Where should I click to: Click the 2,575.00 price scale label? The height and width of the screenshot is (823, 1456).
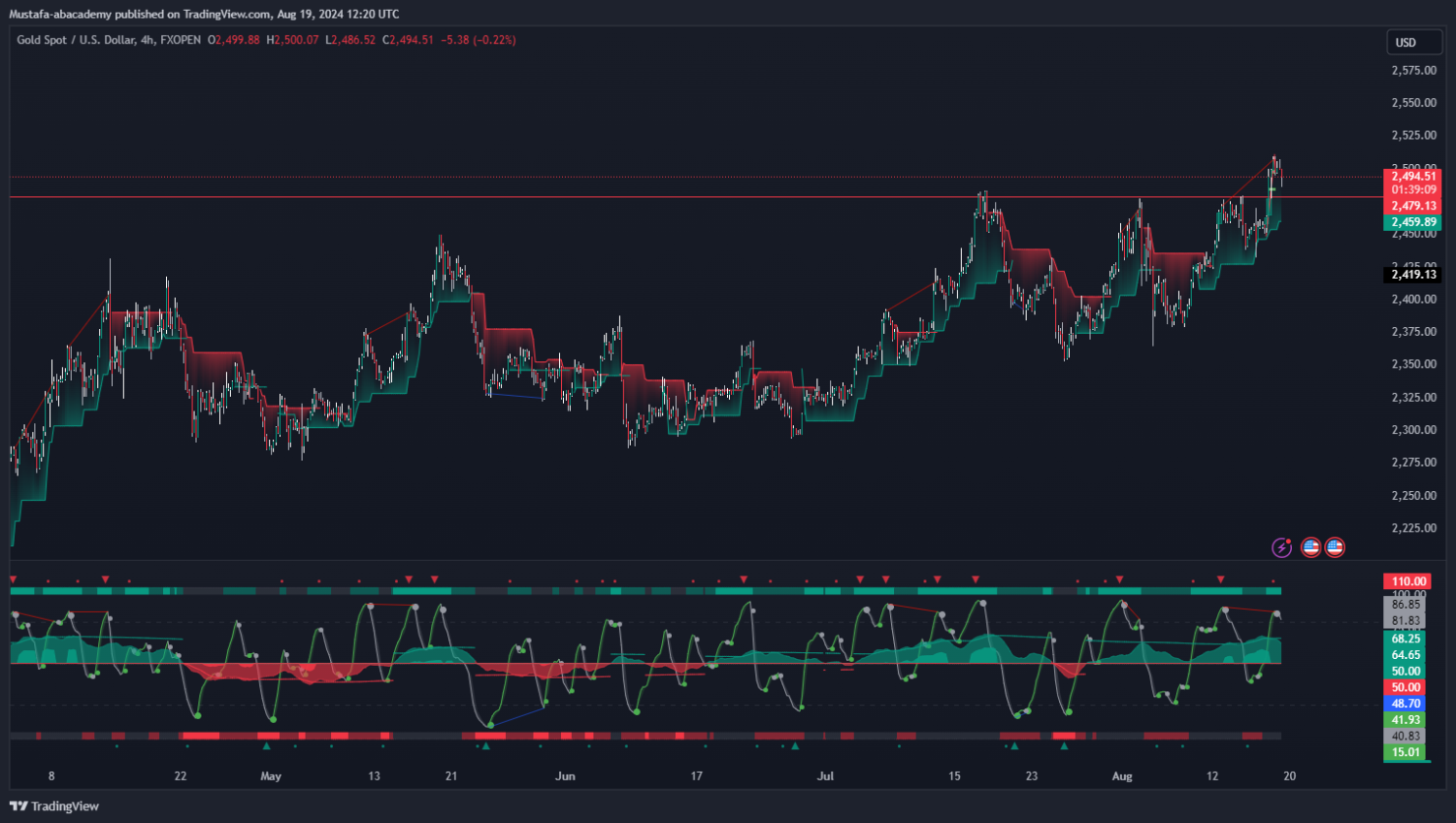click(1413, 71)
